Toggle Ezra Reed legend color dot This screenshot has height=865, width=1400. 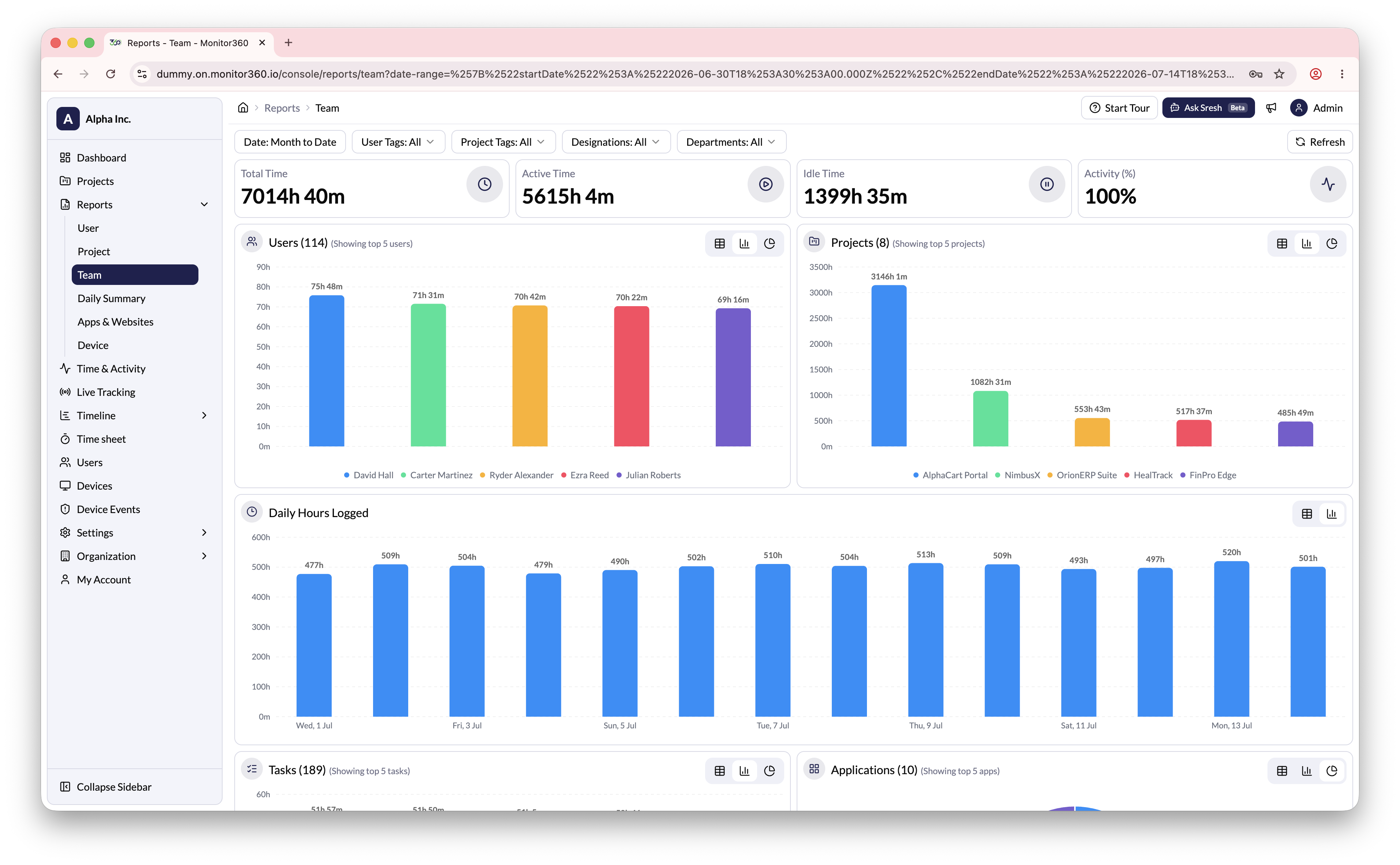click(563, 475)
